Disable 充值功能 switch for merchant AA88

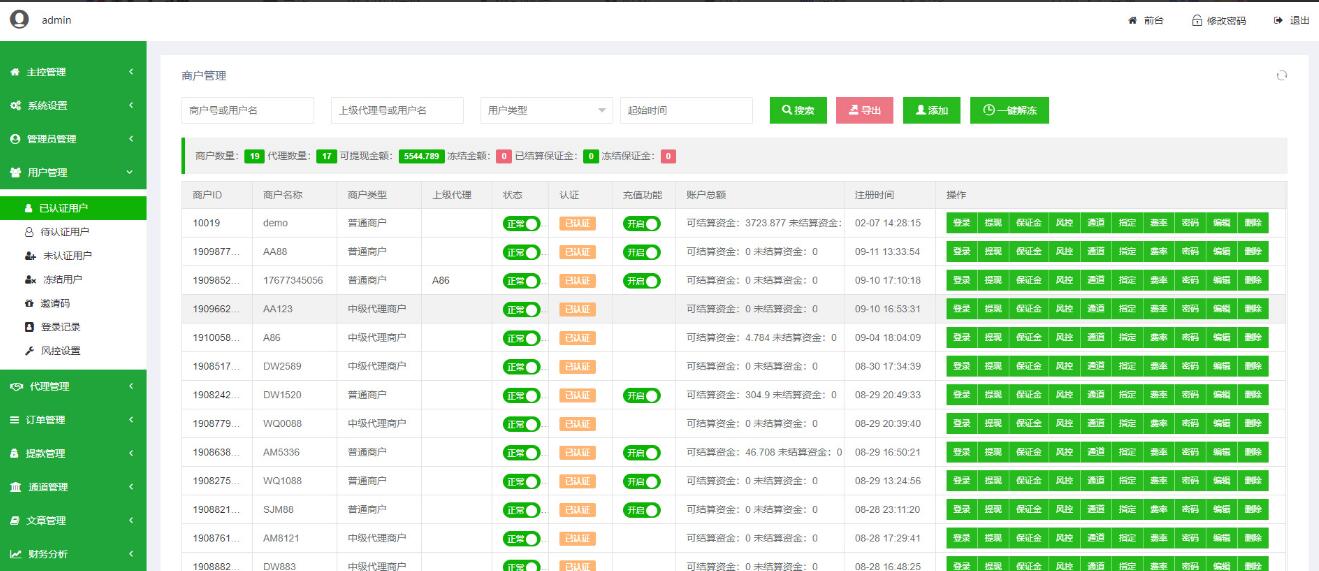click(641, 252)
